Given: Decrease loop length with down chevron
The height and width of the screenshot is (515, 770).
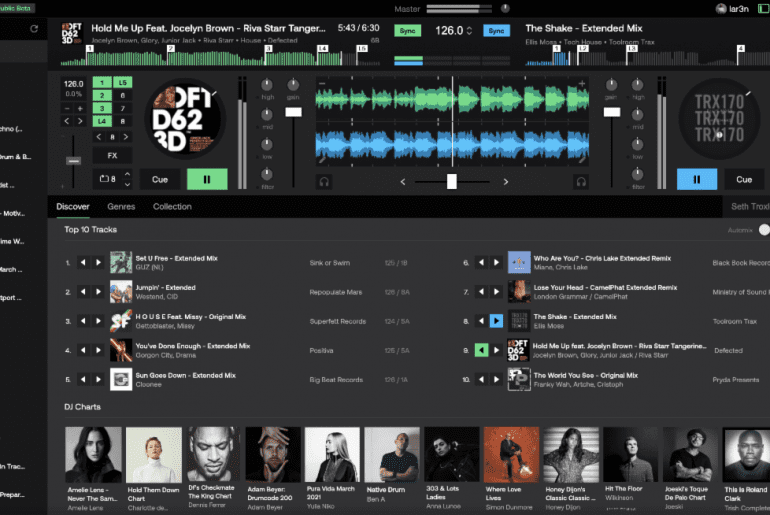Looking at the screenshot, I should 128,185.
